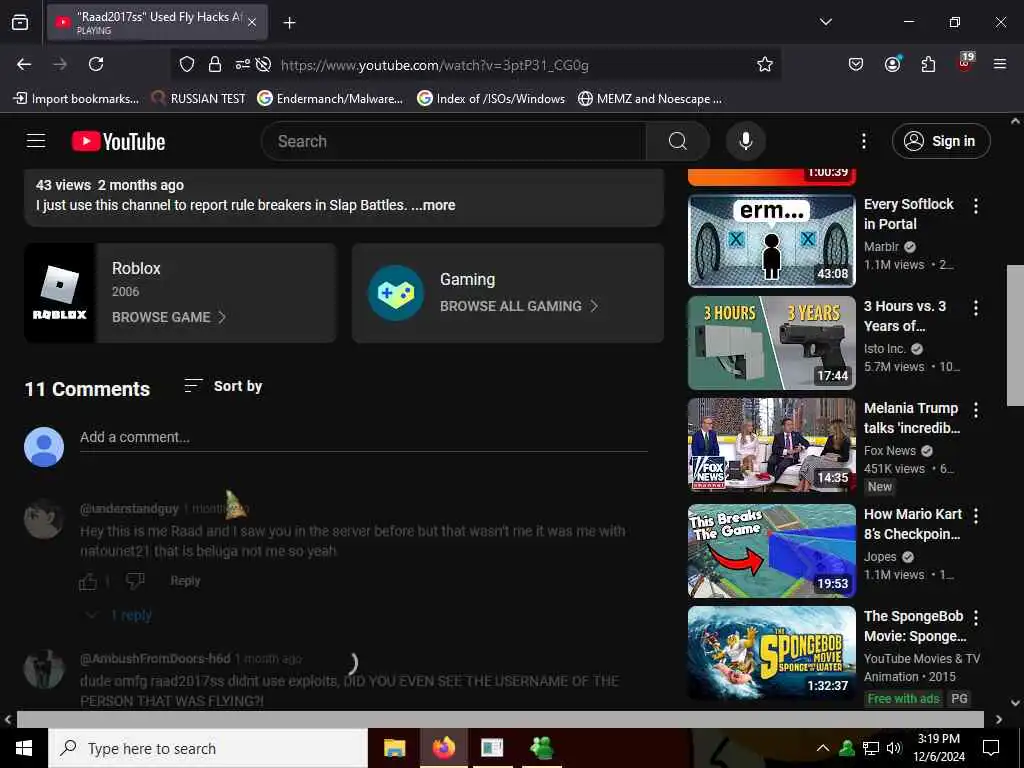The height and width of the screenshot is (768, 1024).
Task: Show hidden system tray icons
Action: pyautogui.click(x=823, y=748)
